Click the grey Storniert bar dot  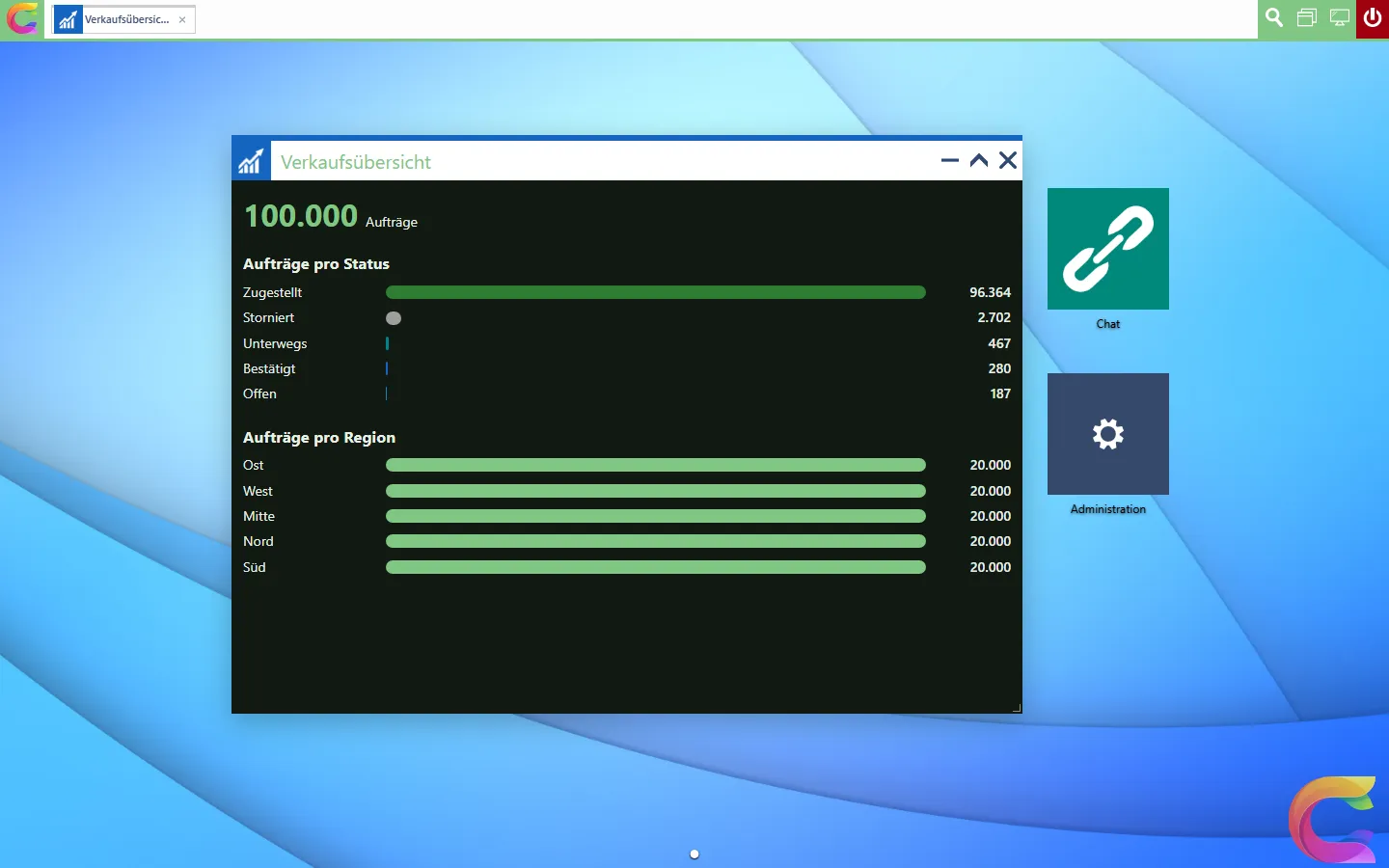tap(394, 318)
